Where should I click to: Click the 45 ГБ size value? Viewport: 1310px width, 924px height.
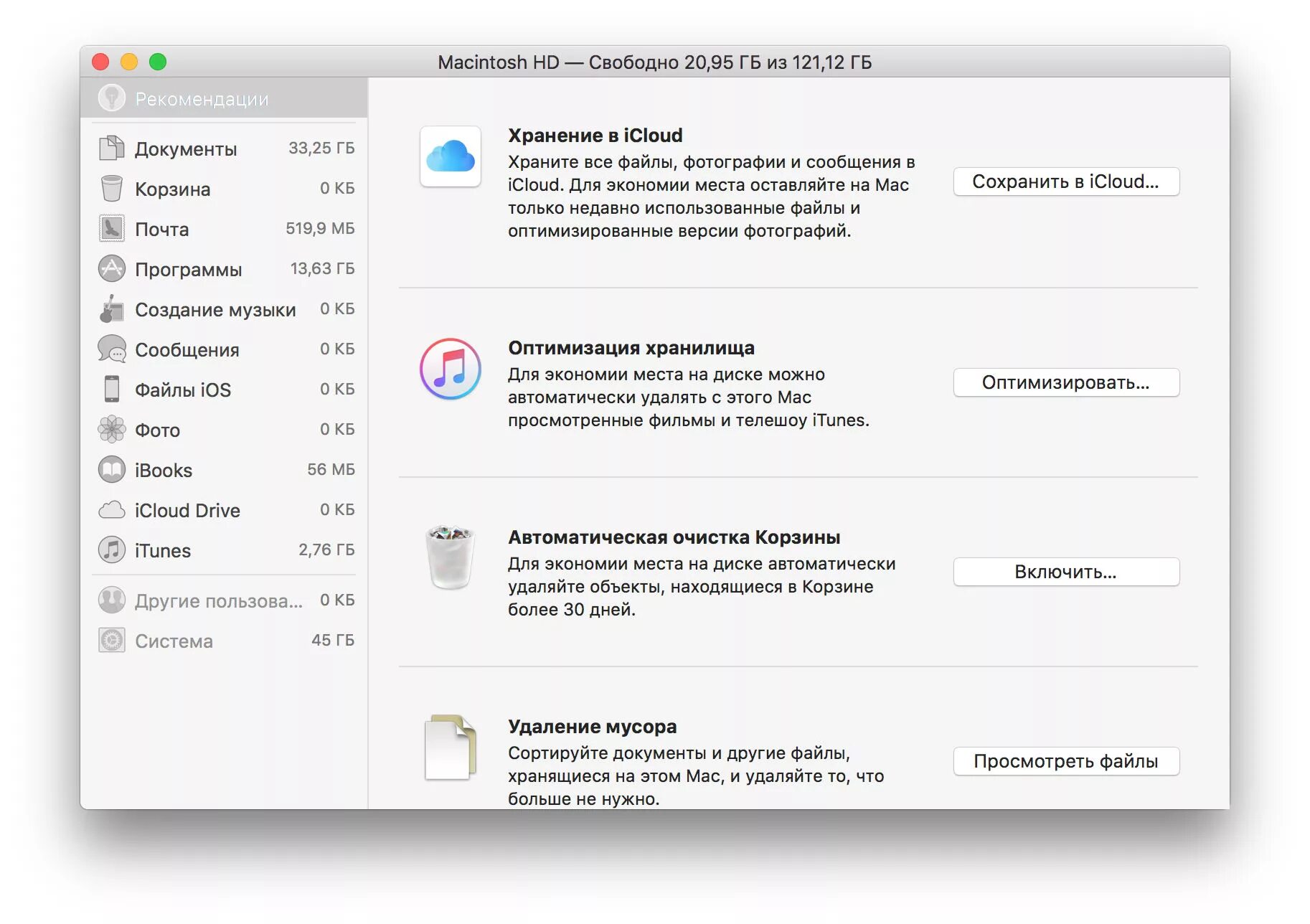(x=333, y=640)
